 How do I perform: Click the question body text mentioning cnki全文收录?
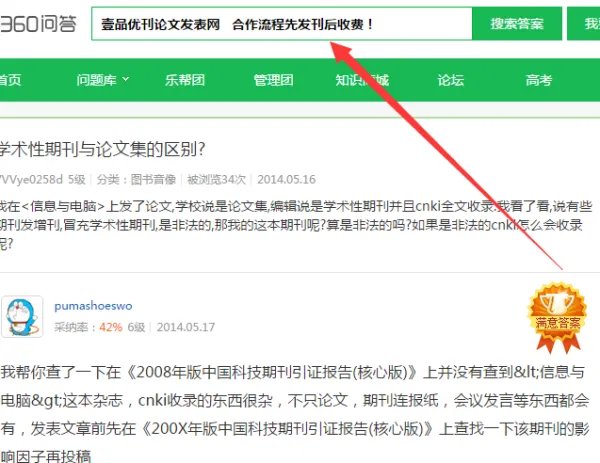pos(296,225)
